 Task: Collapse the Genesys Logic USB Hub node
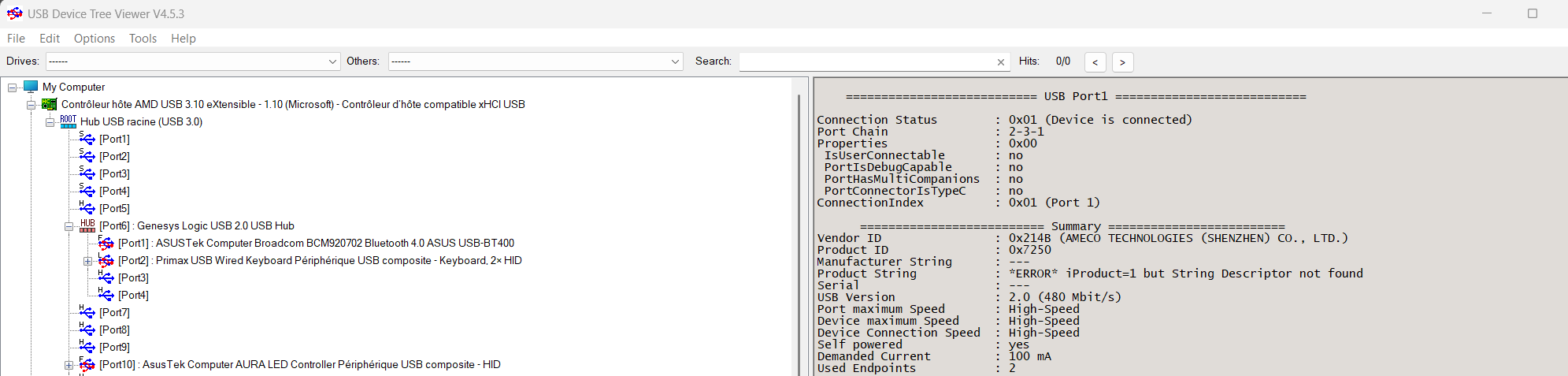(69, 226)
